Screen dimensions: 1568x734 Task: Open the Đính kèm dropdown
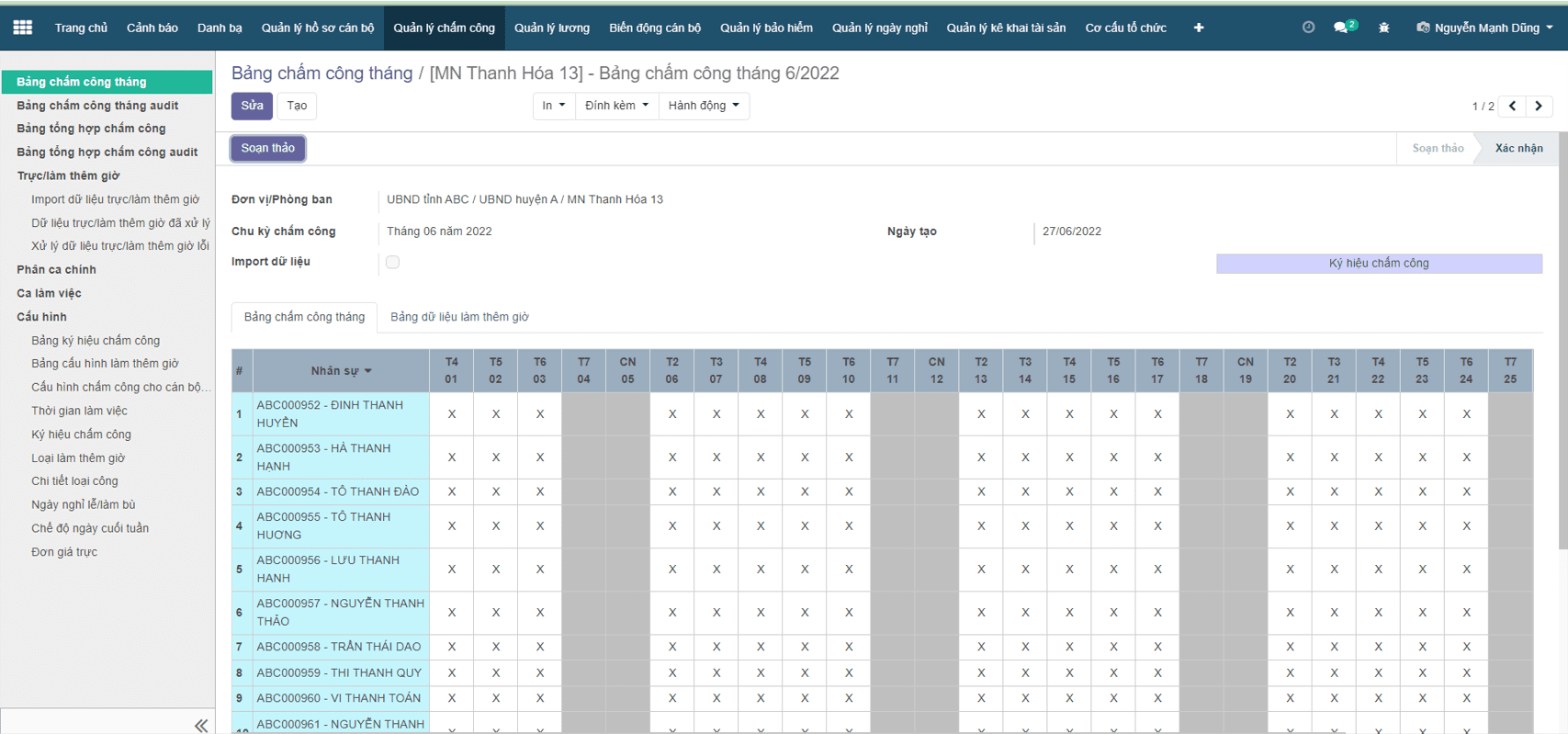[x=616, y=106]
